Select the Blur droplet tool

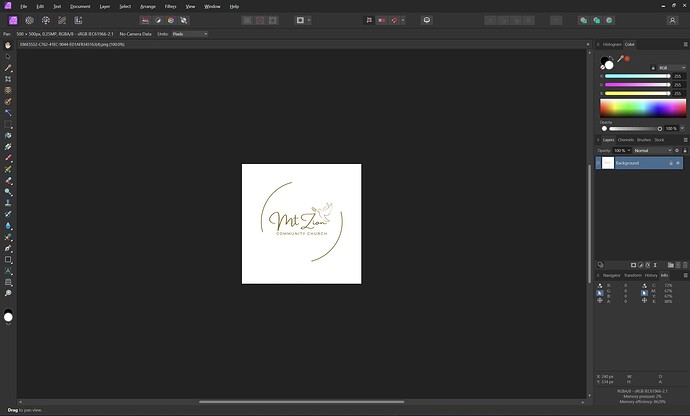coord(8,226)
